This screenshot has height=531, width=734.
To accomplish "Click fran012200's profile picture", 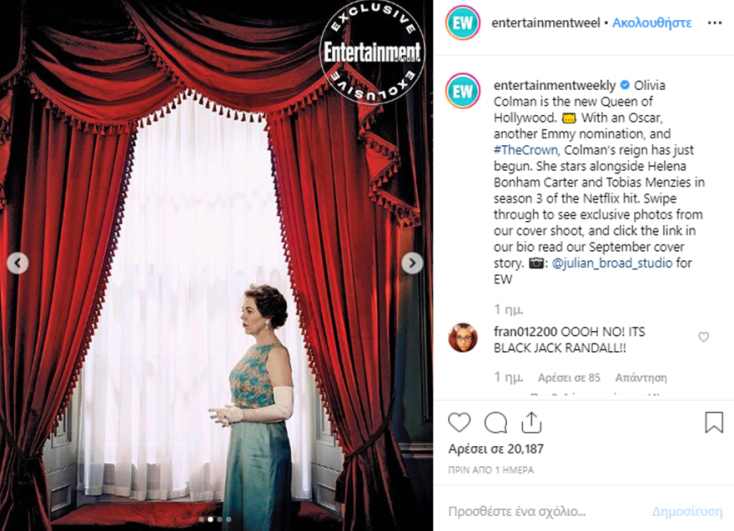I will pos(463,337).
